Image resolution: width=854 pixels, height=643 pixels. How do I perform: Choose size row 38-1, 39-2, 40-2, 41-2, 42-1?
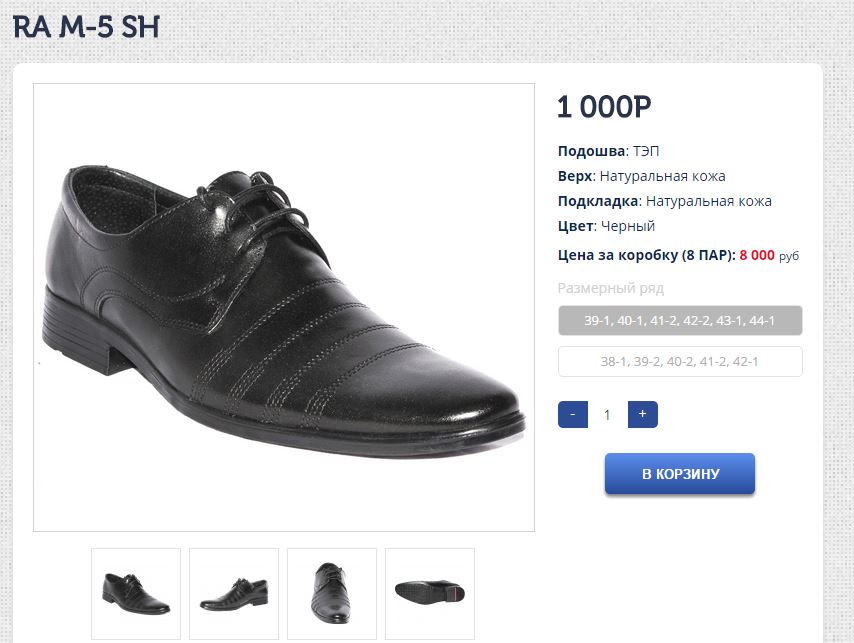680,362
